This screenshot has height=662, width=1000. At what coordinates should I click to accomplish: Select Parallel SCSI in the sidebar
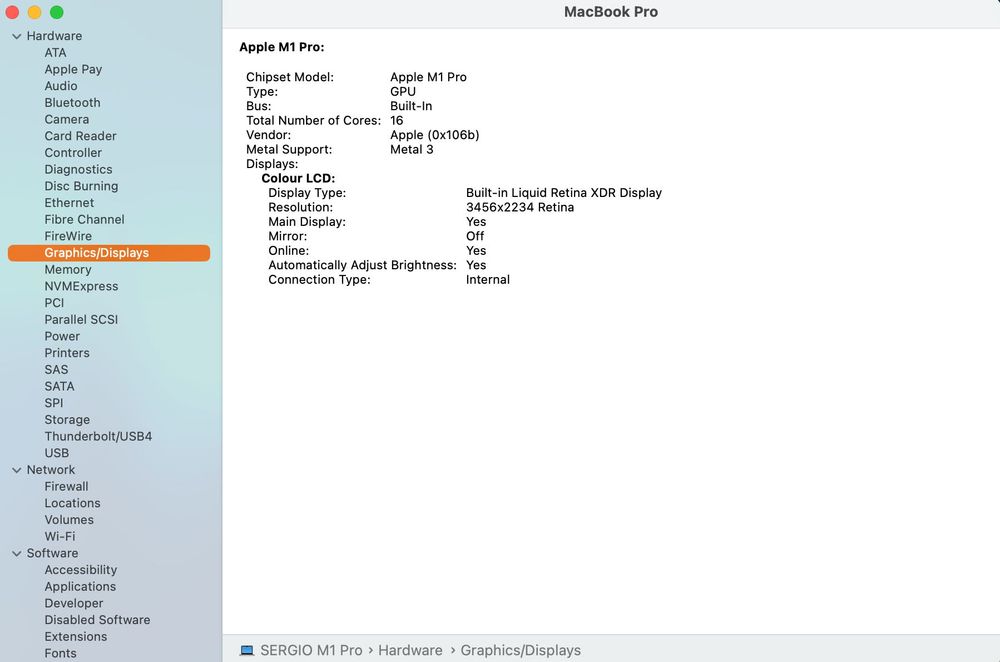pos(81,320)
